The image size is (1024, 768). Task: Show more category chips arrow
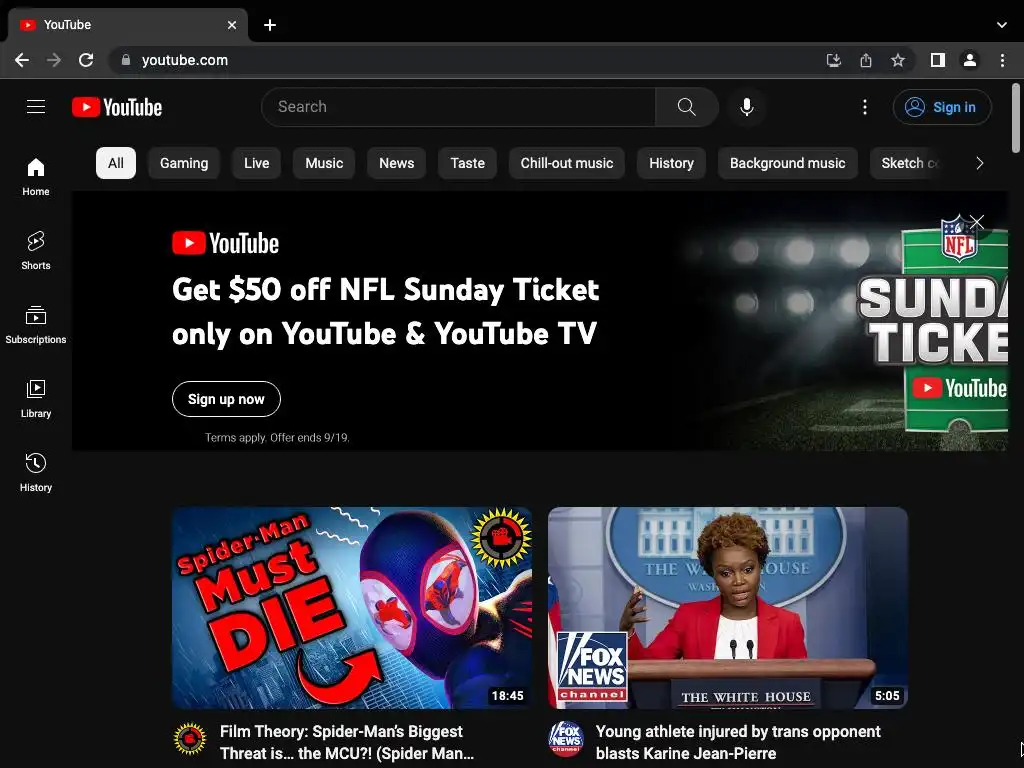tap(979, 163)
